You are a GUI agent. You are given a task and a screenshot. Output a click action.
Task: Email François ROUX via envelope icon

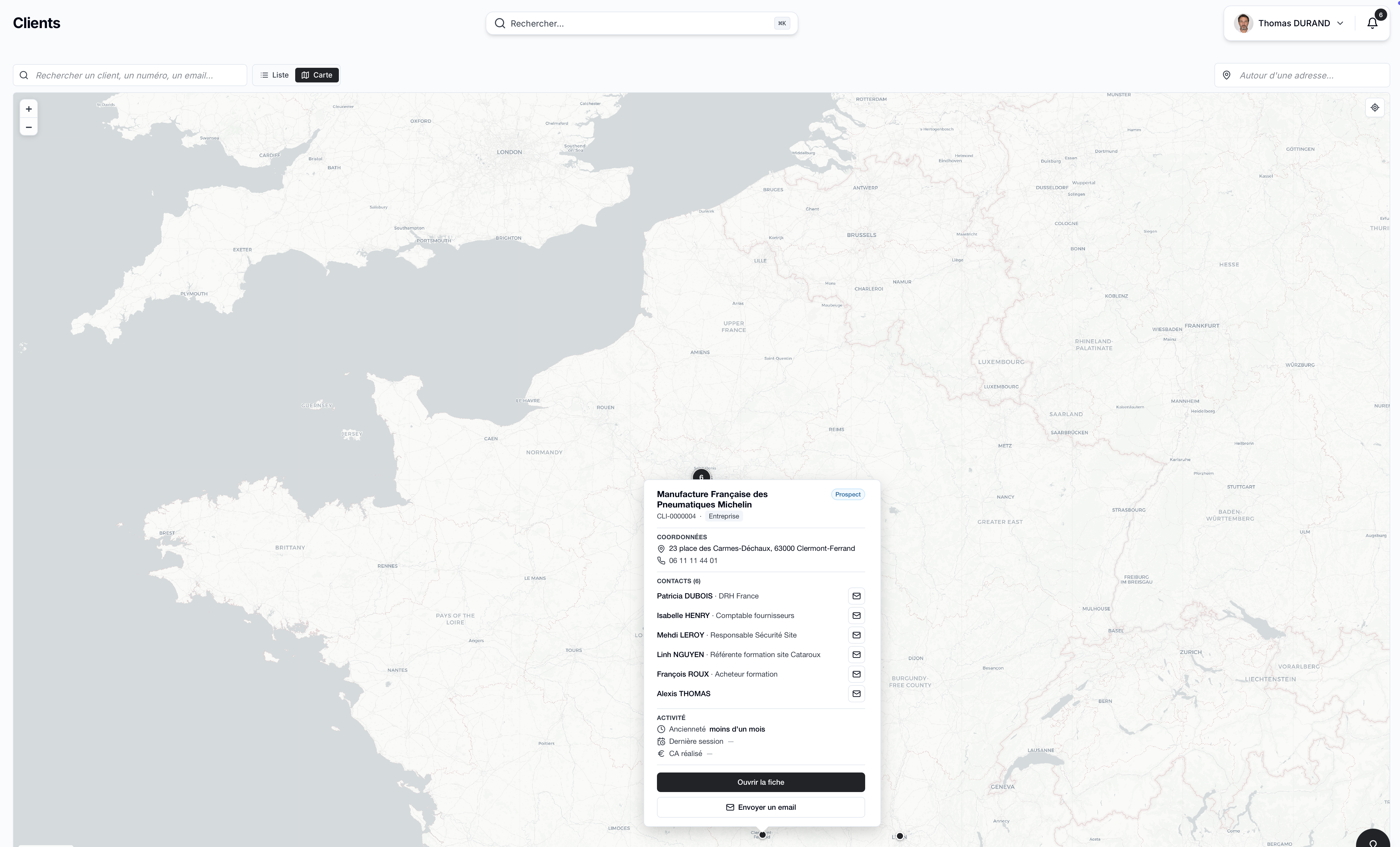(856, 674)
